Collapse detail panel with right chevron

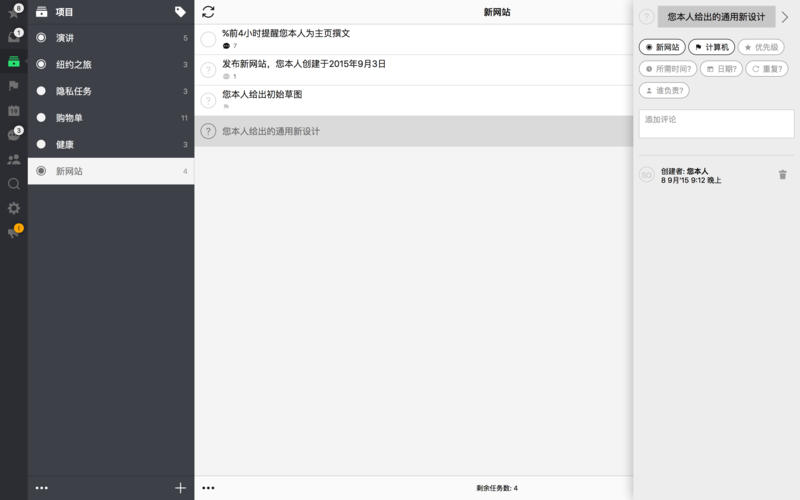(785, 17)
